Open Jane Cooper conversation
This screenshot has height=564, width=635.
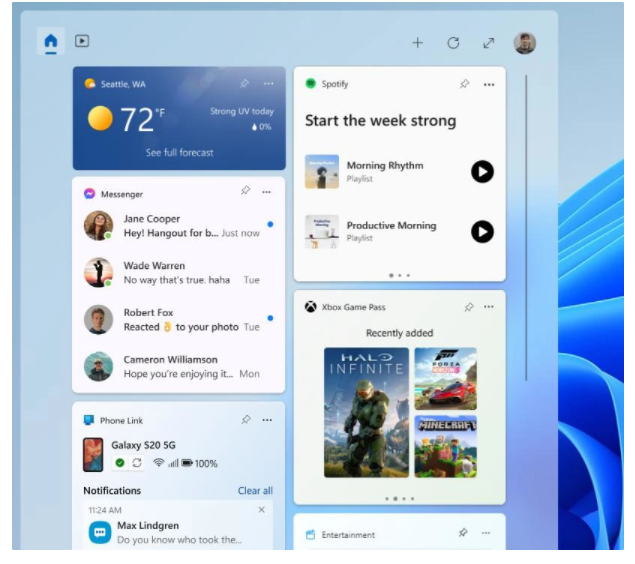179,226
